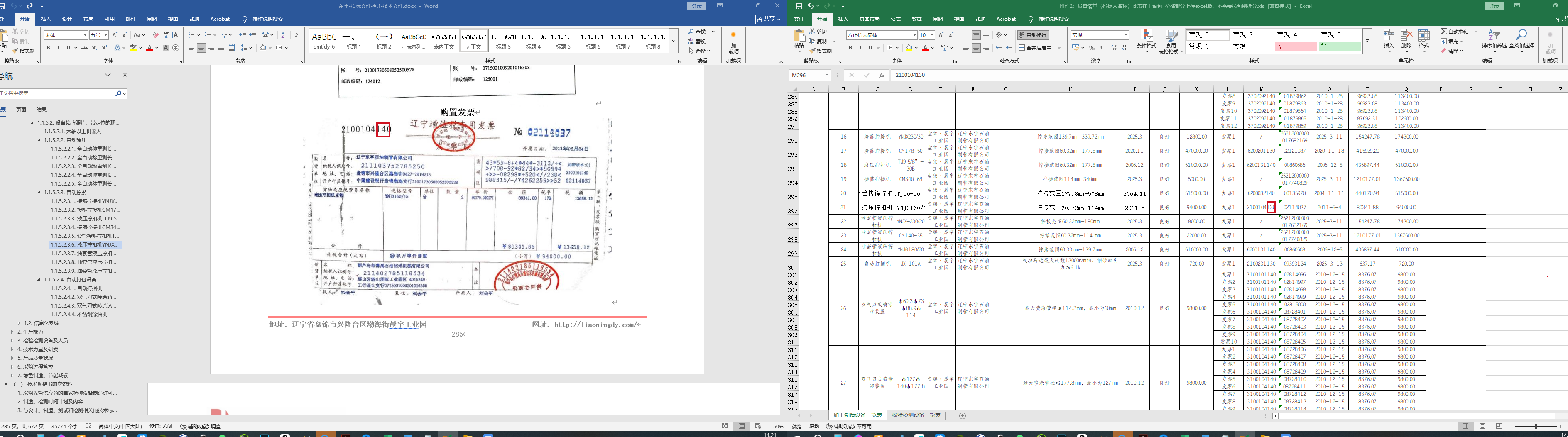Open Excel's Name Box dropdown arrow
Viewport: 1568px width, 437px height.
(827, 75)
